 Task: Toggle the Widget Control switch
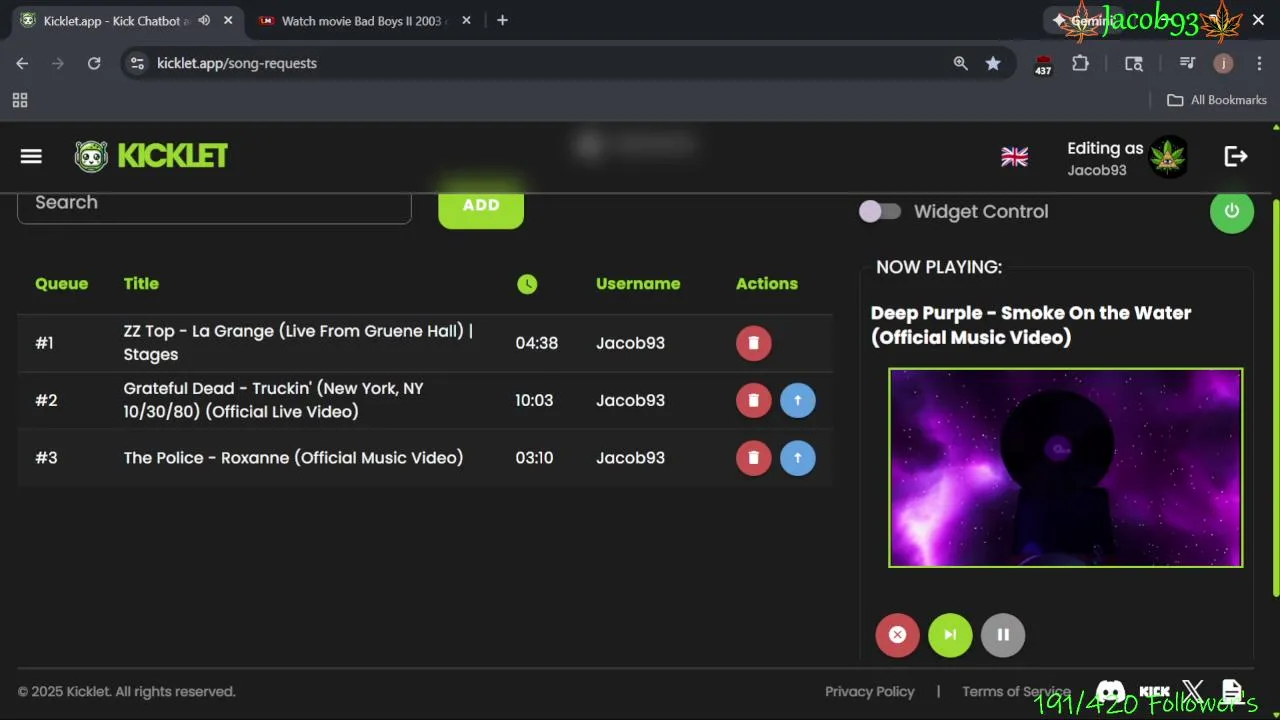click(x=880, y=211)
